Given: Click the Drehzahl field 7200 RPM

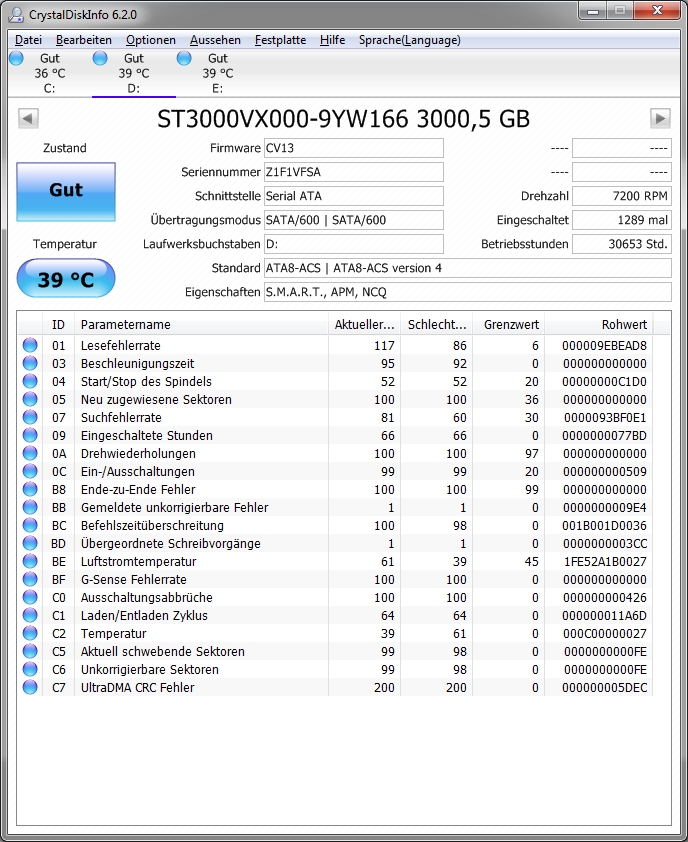Looking at the screenshot, I should tap(622, 196).
